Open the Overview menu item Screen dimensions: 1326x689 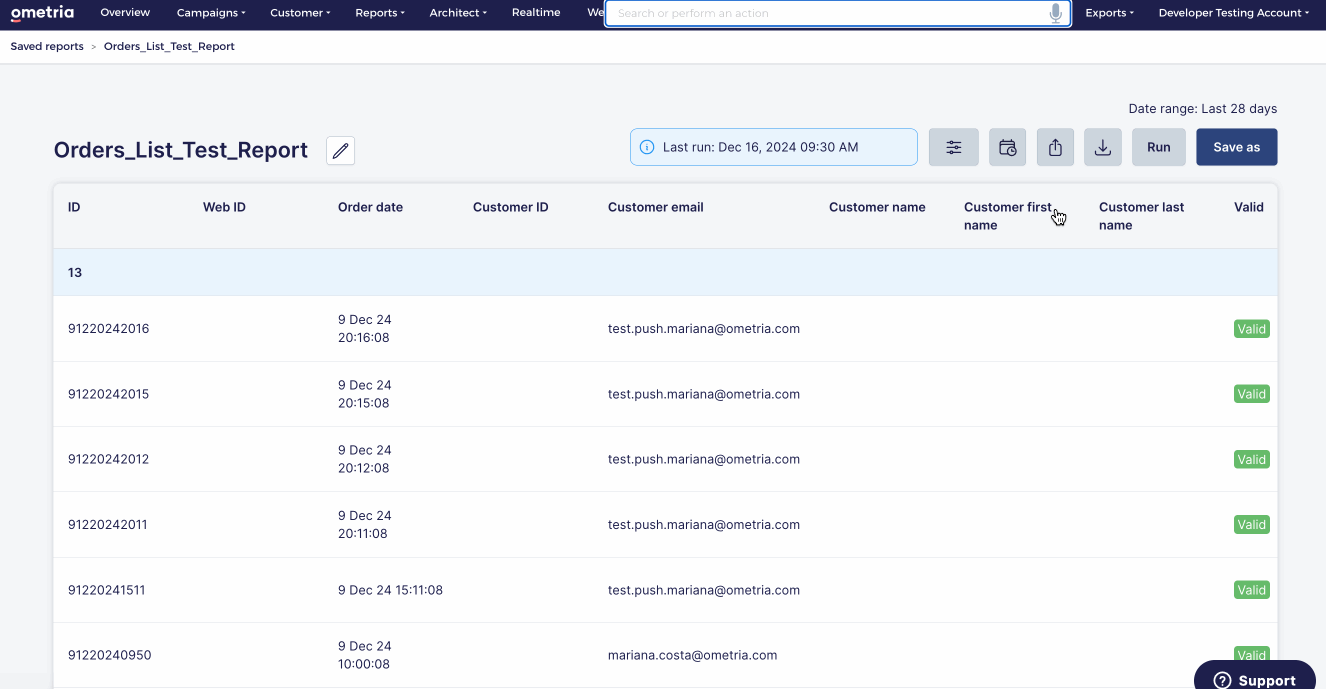click(125, 13)
